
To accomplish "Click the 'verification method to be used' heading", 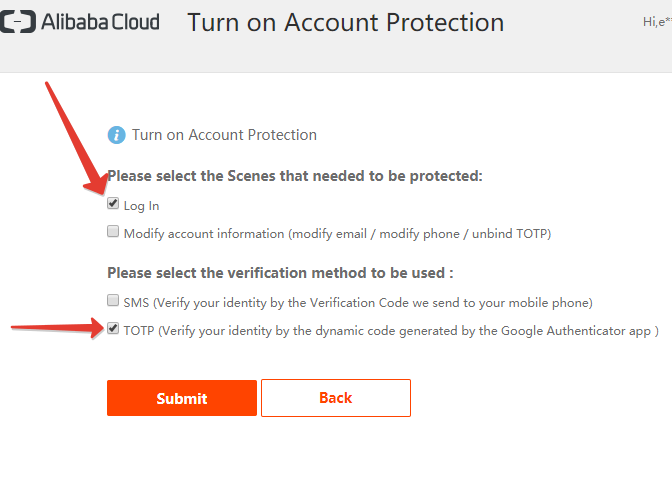I will coord(281,272).
